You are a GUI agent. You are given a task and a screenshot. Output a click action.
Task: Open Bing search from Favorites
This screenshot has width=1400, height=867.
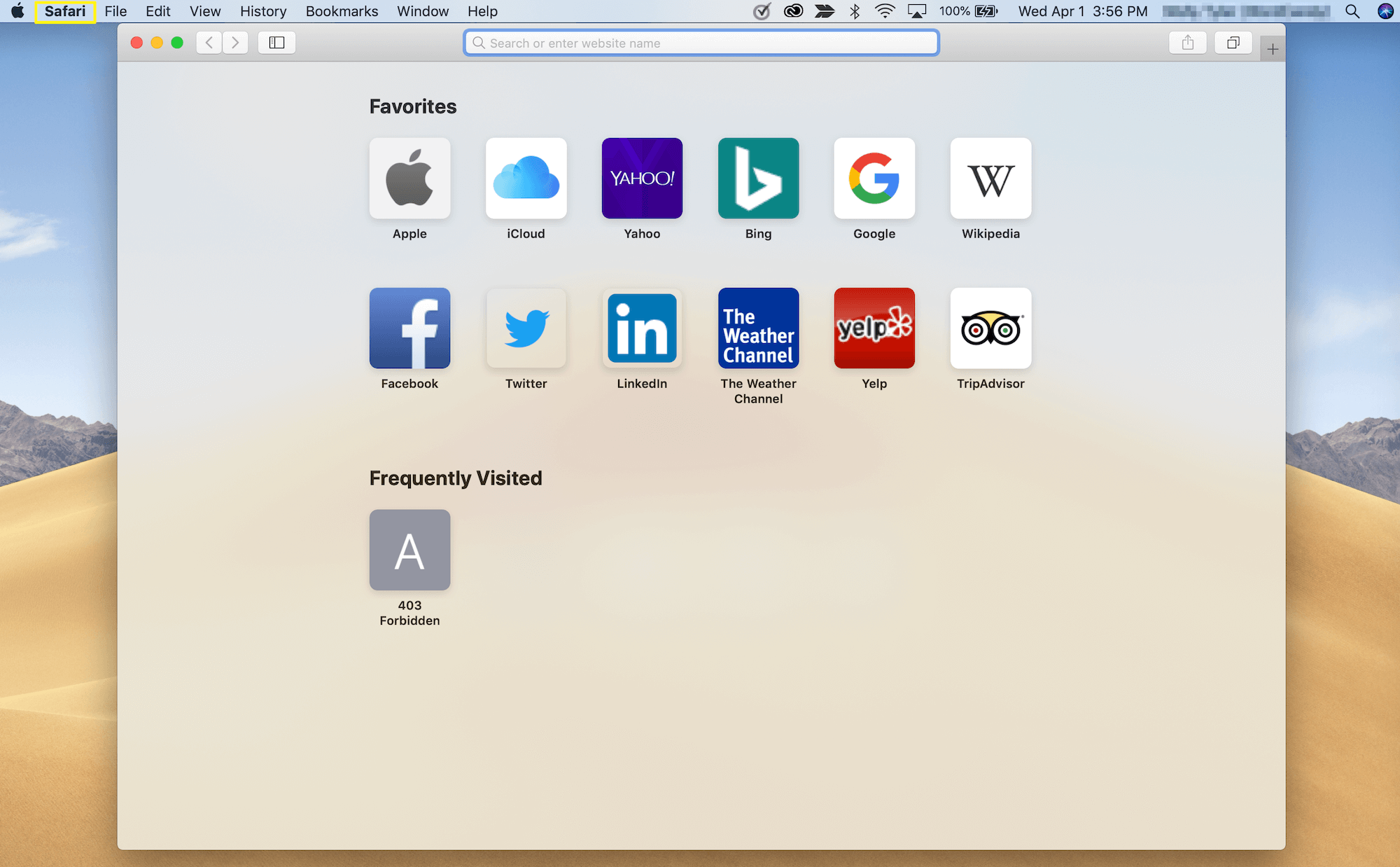757,178
